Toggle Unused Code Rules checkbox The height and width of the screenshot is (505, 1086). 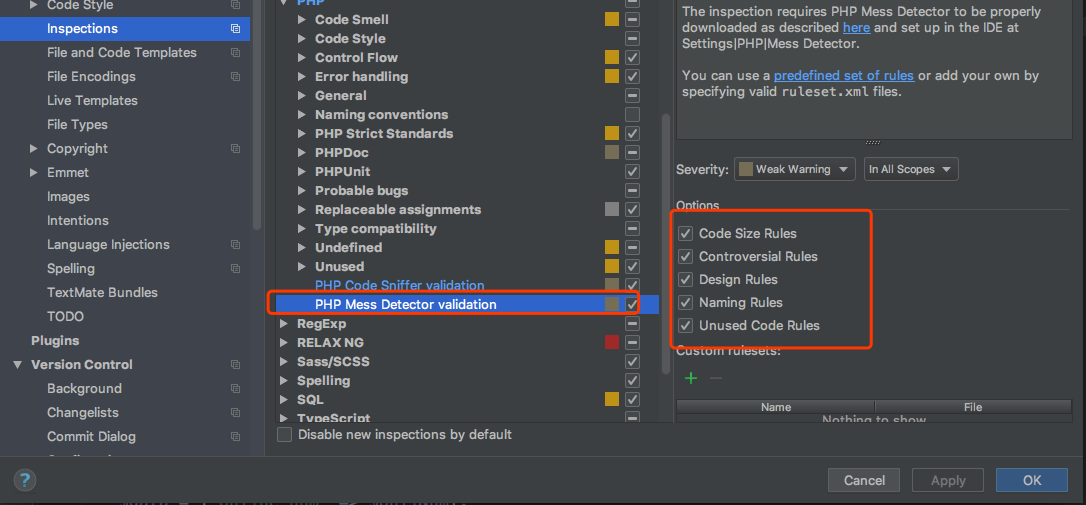click(x=686, y=325)
